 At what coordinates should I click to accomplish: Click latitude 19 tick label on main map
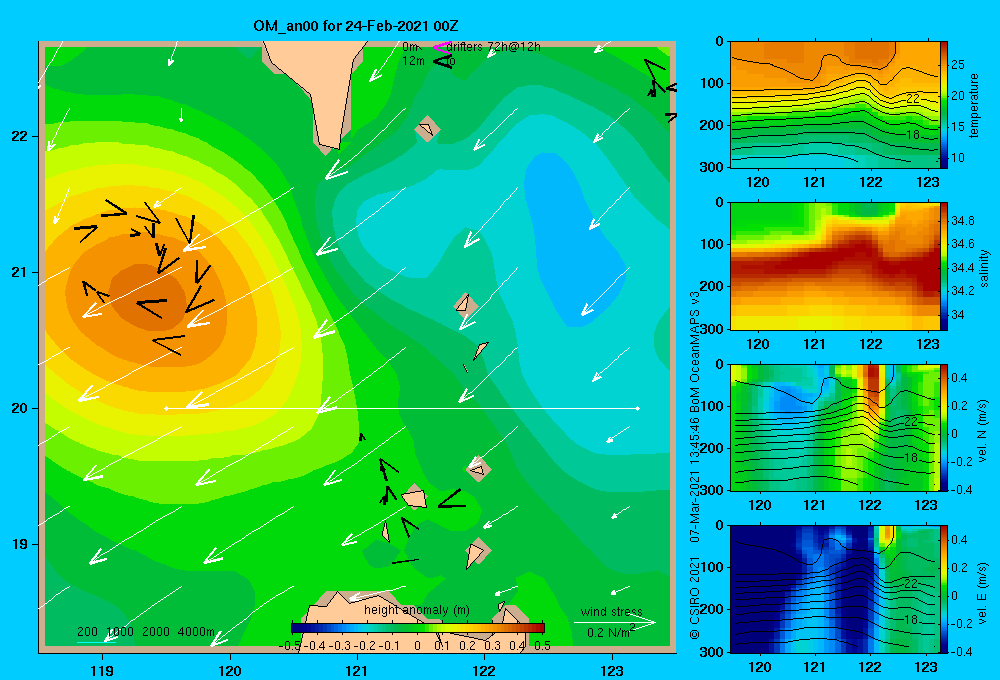coord(20,544)
